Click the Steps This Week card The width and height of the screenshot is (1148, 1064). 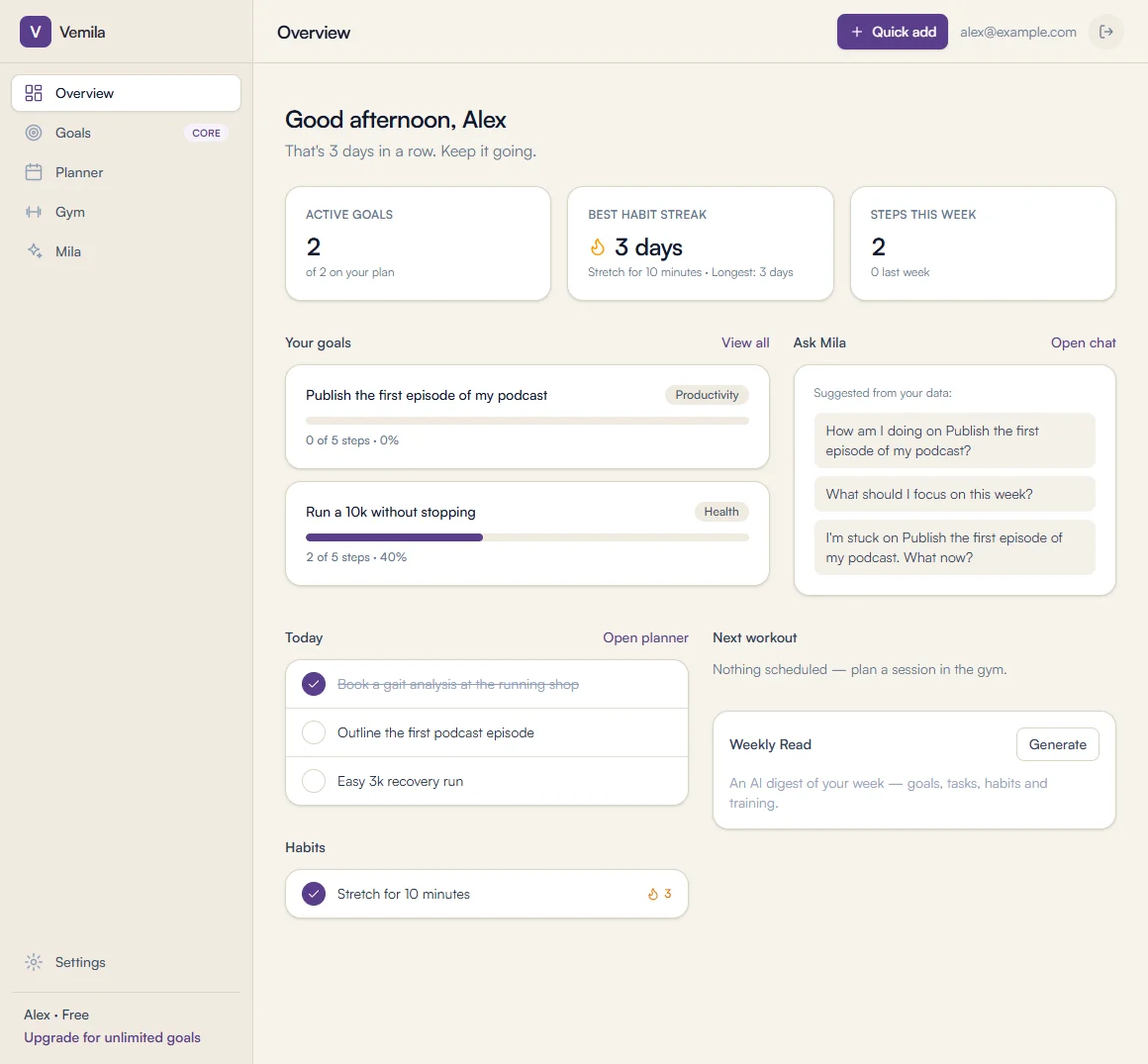984,243
